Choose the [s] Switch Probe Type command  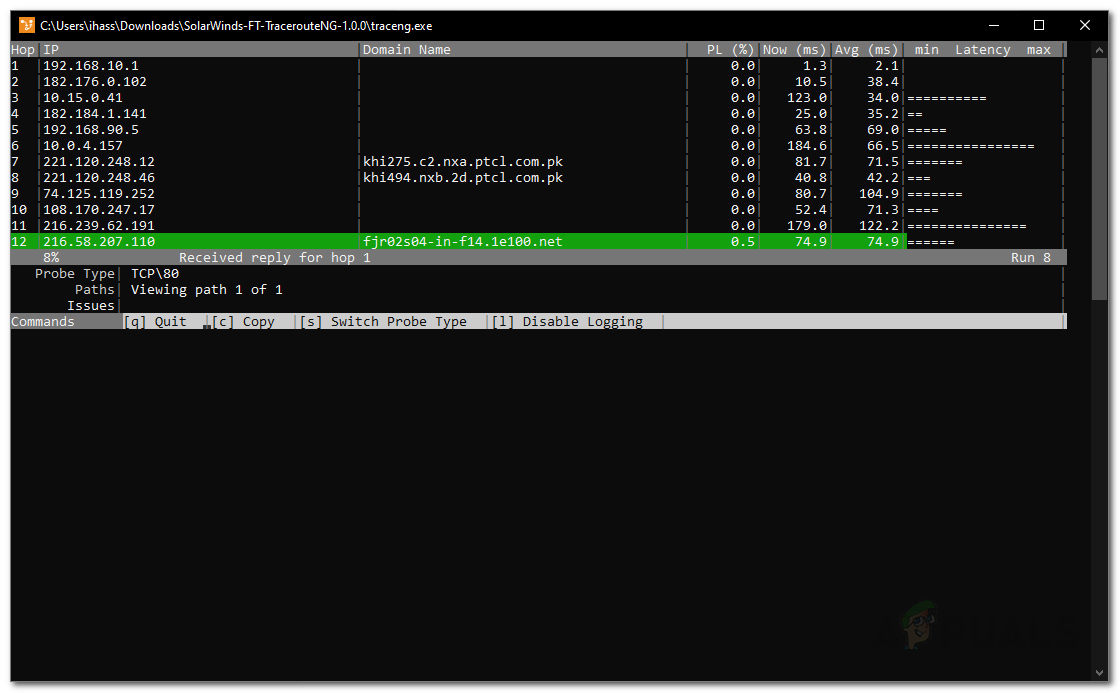(384, 321)
